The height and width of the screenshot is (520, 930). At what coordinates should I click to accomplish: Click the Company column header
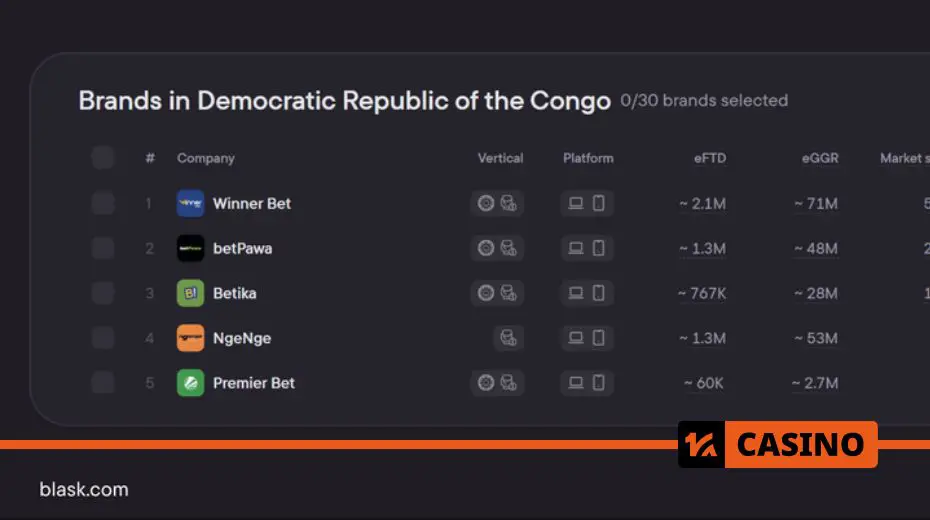point(206,158)
